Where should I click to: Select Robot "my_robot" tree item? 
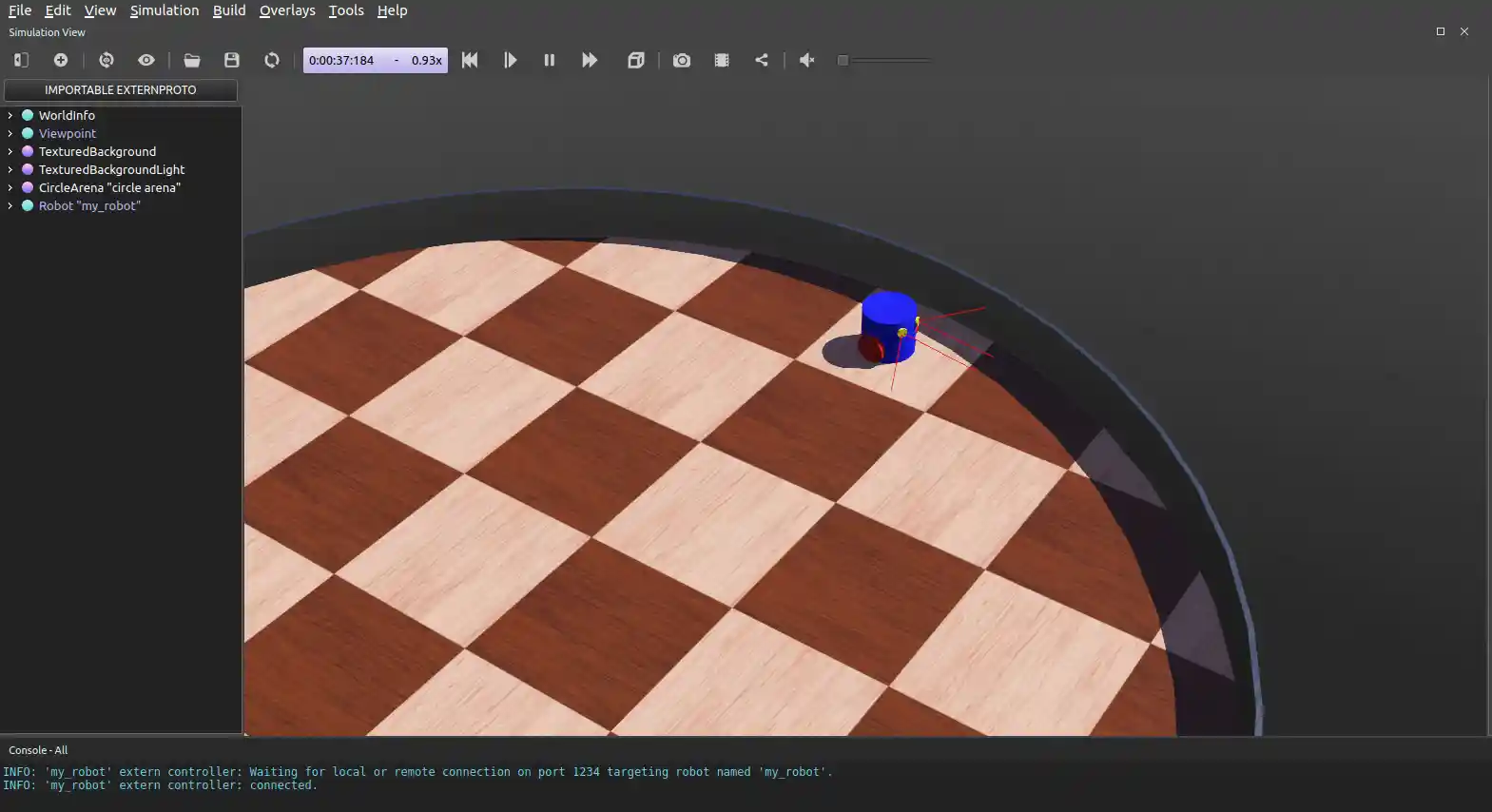point(89,205)
